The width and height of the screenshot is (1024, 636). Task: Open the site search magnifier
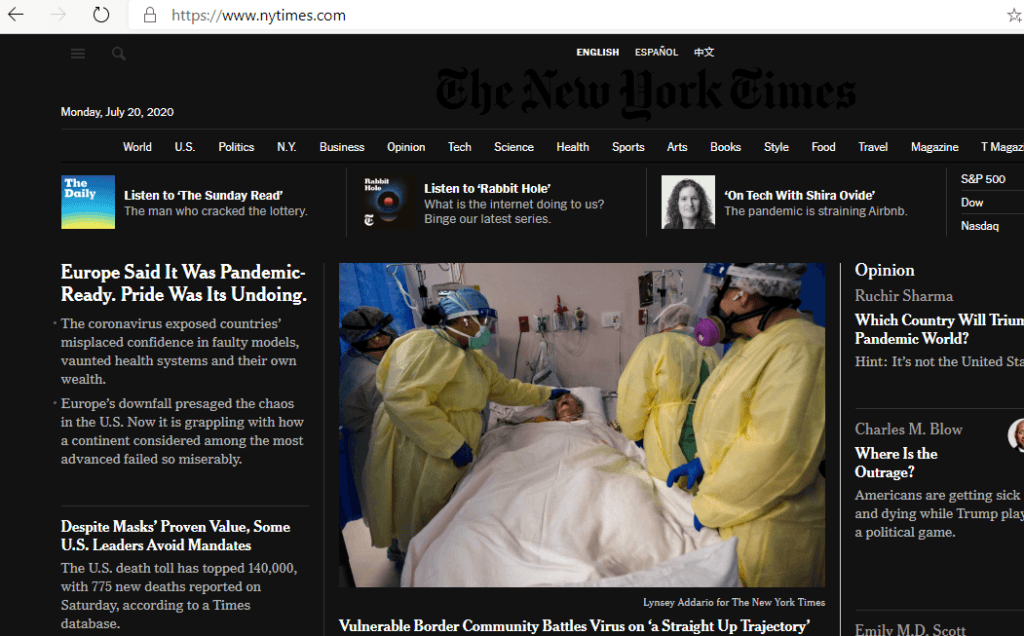(118, 54)
